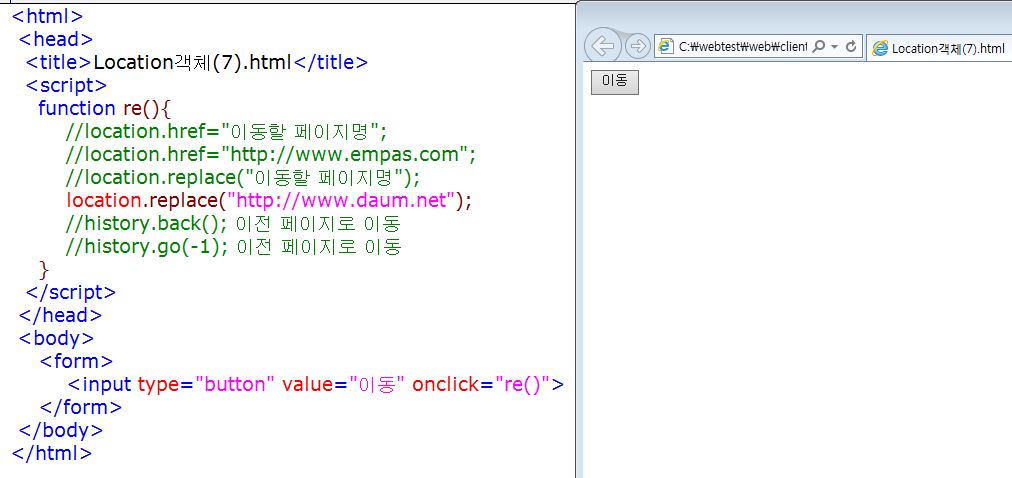Click the search magnifier icon in address bar
Image resolution: width=1012 pixels, height=478 pixels.
pos(818,46)
